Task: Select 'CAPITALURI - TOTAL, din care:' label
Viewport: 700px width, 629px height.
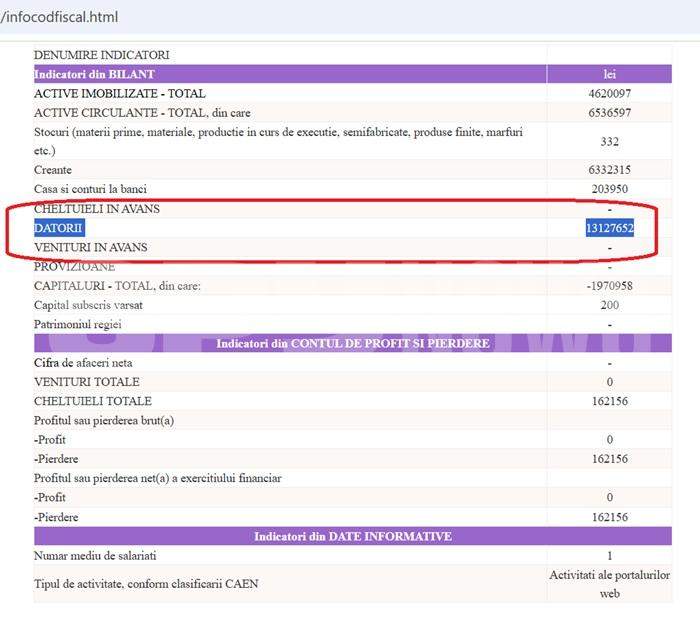Action: (x=117, y=286)
